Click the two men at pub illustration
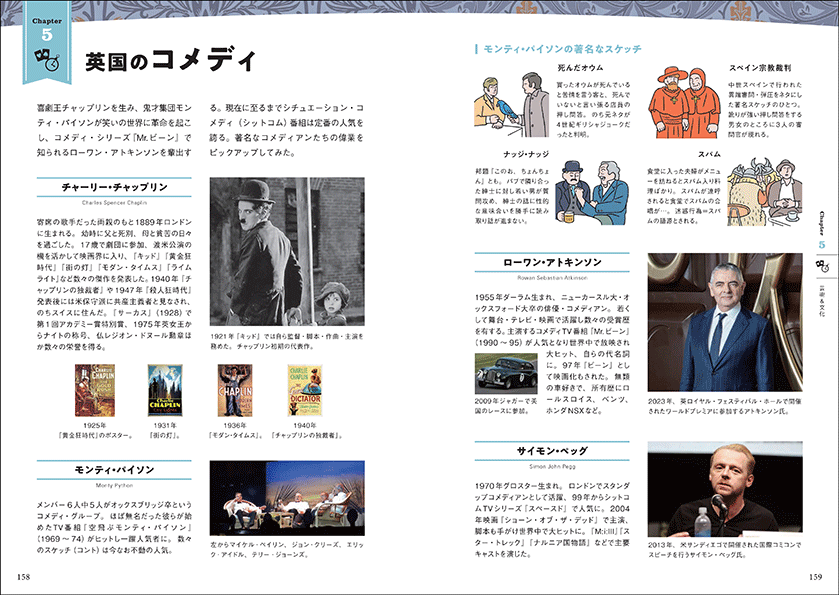The width and height of the screenshot is (839, 595). click(591, 193)
